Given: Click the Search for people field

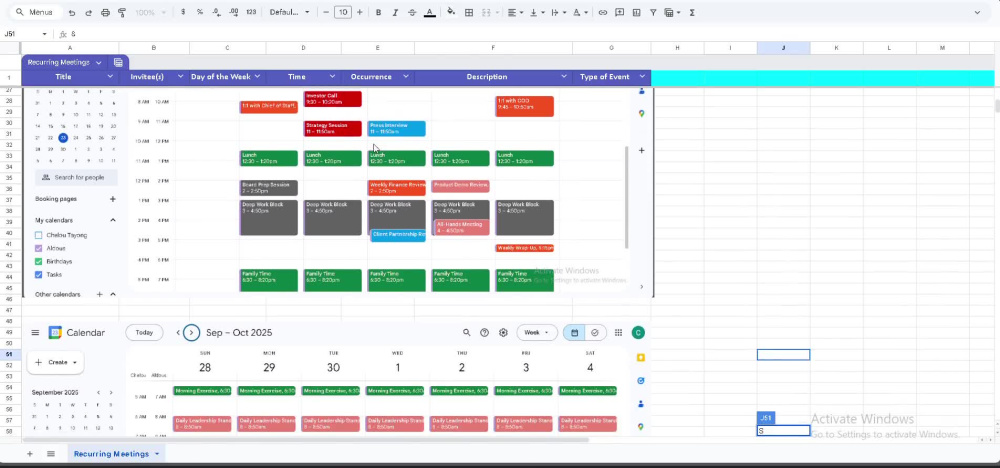Looking at the screenshot, I should tap(77, 177).
